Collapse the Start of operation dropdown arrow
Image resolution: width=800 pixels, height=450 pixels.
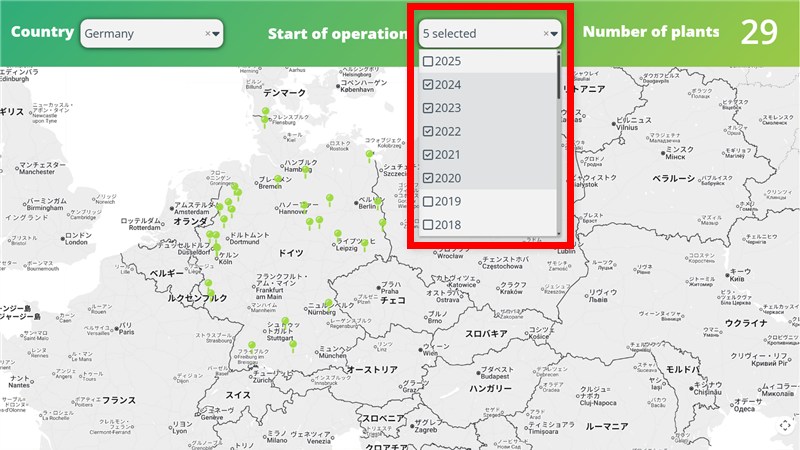554,33
